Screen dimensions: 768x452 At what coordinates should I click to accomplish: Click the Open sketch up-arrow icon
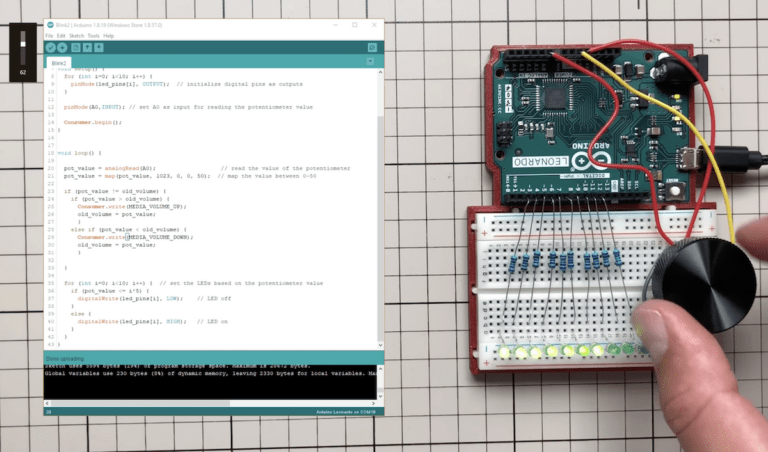click(88, 47)
